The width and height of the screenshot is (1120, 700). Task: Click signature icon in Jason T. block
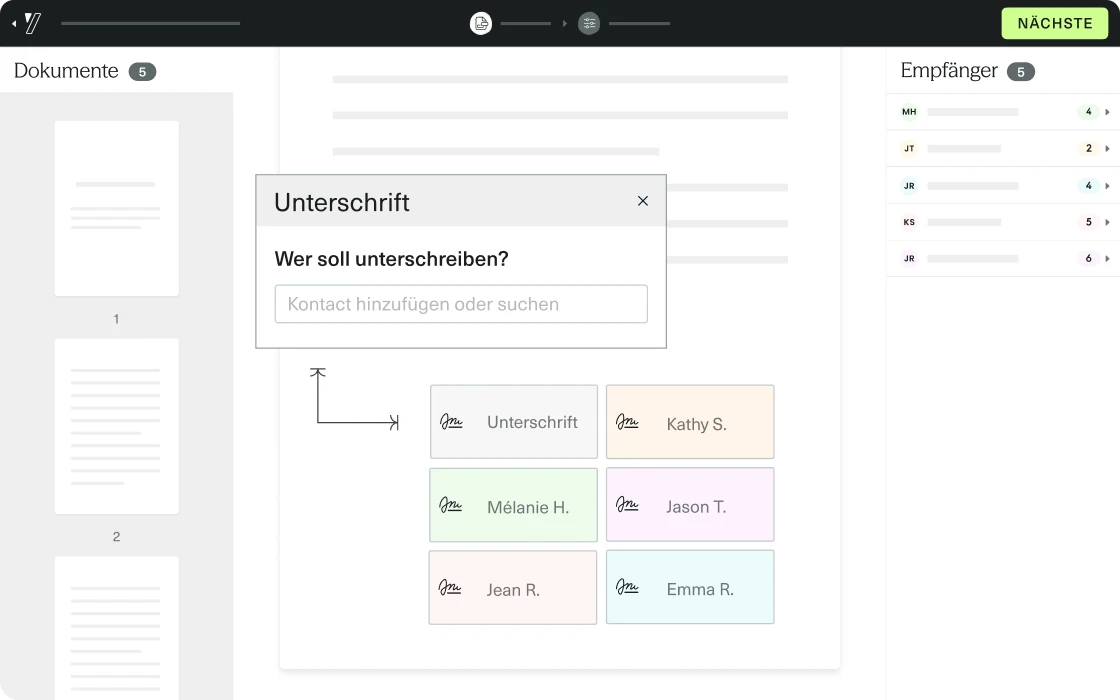627,505
